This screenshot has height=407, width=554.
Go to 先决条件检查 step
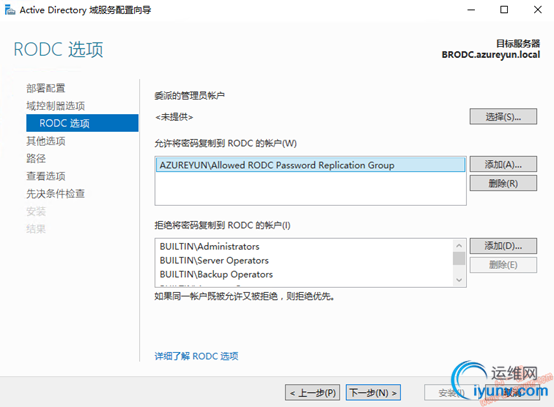coord(55,194)
